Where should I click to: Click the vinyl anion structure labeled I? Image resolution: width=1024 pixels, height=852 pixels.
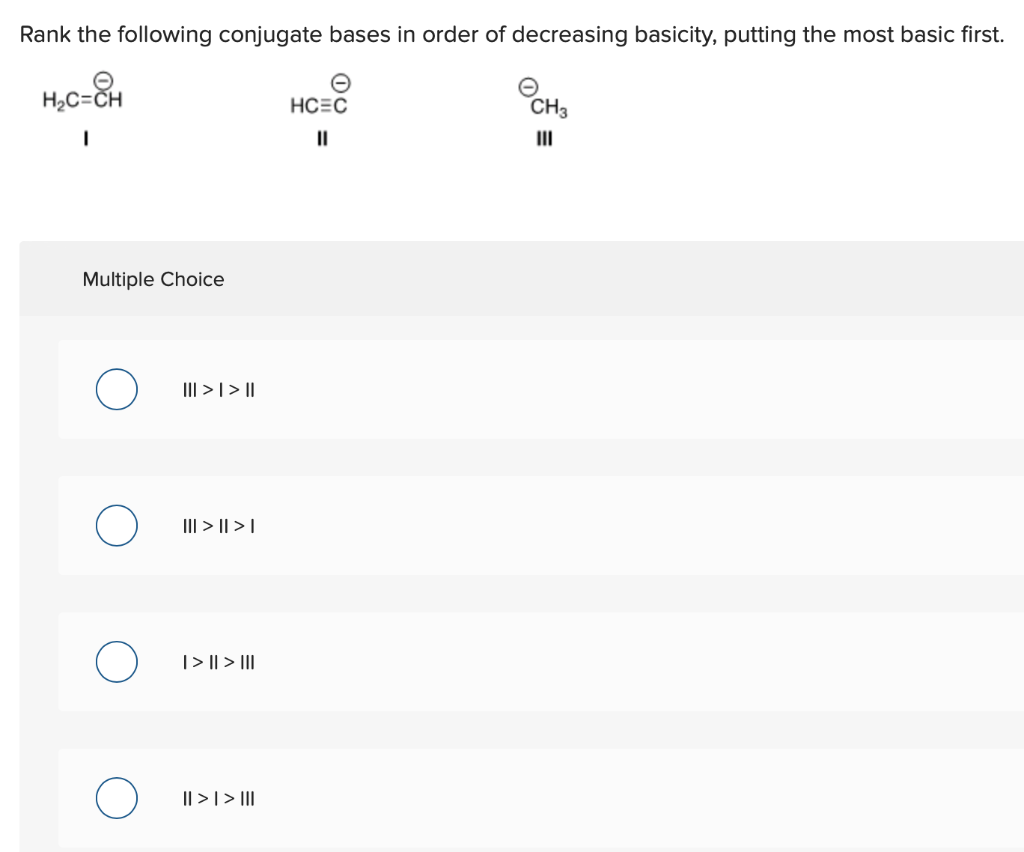pyautogui.click(x=83, y=99)
